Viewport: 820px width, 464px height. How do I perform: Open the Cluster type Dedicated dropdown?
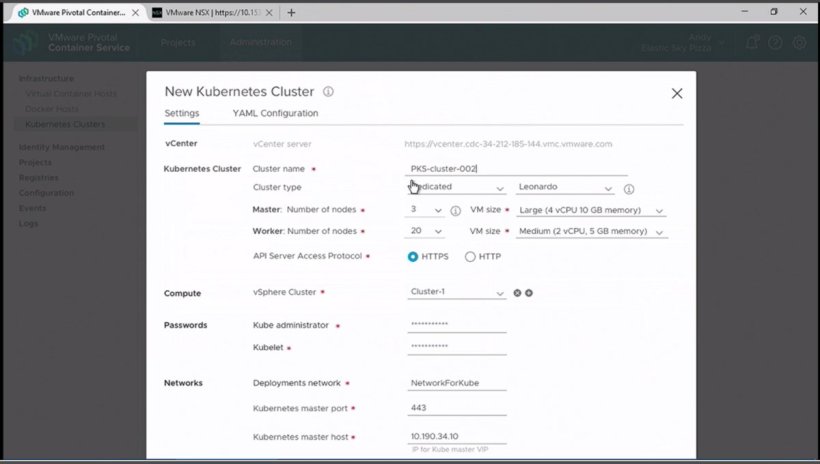(457, 188)
